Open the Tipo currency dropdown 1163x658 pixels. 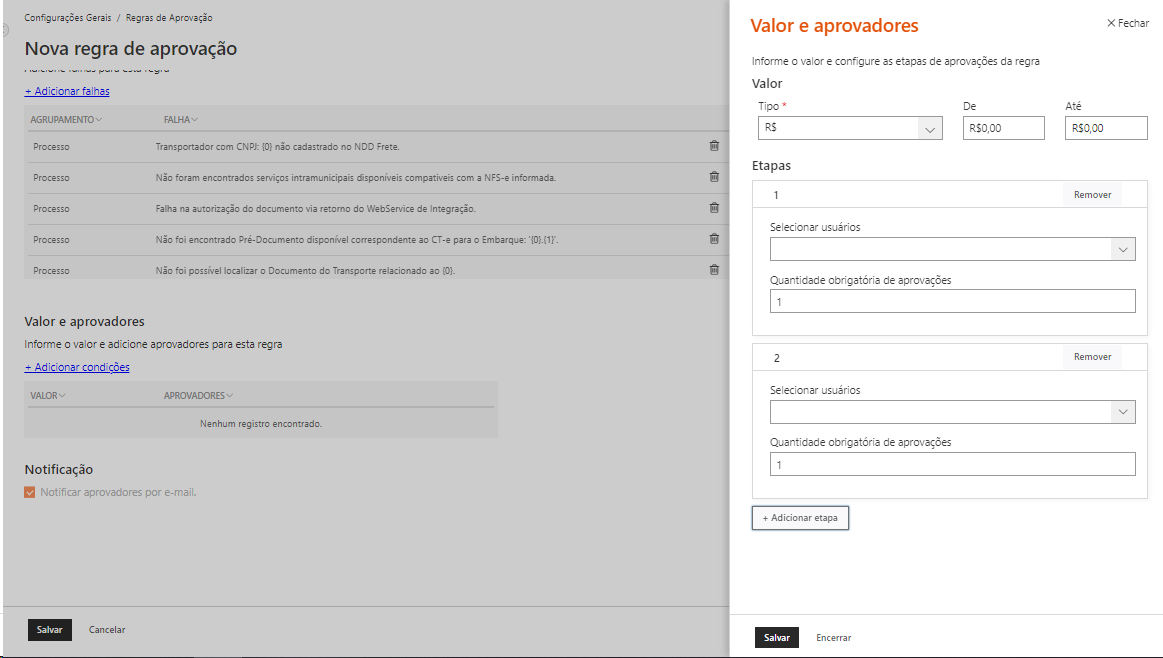932,127
